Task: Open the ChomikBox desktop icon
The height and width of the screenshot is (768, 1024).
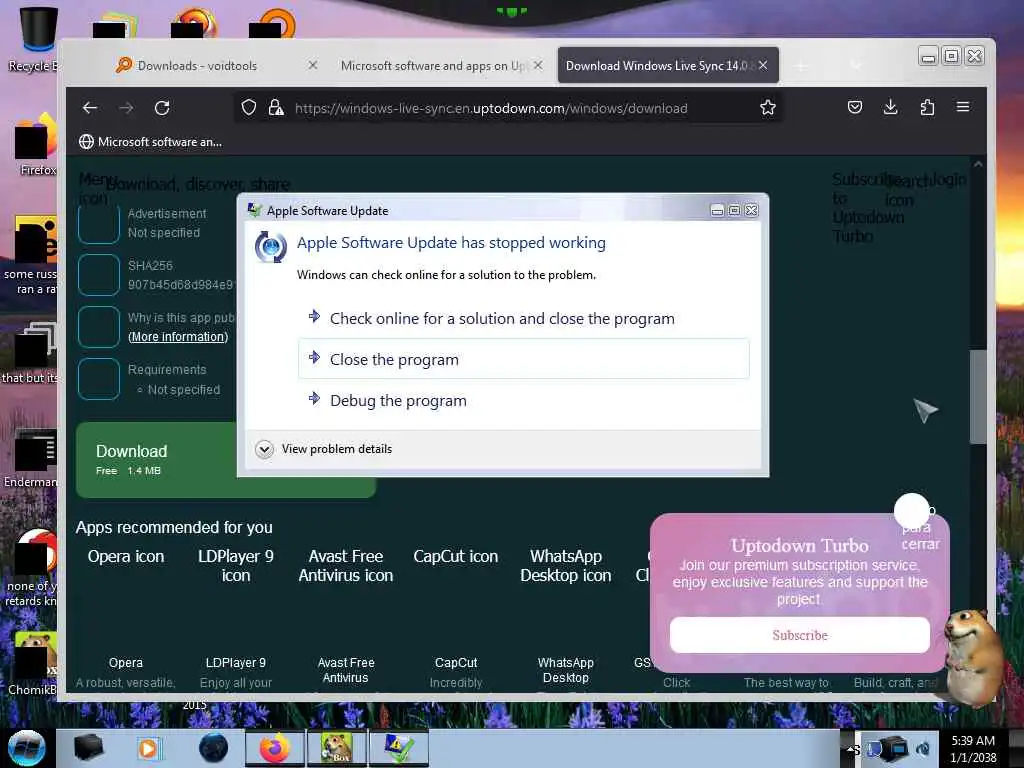Action: 33,664
